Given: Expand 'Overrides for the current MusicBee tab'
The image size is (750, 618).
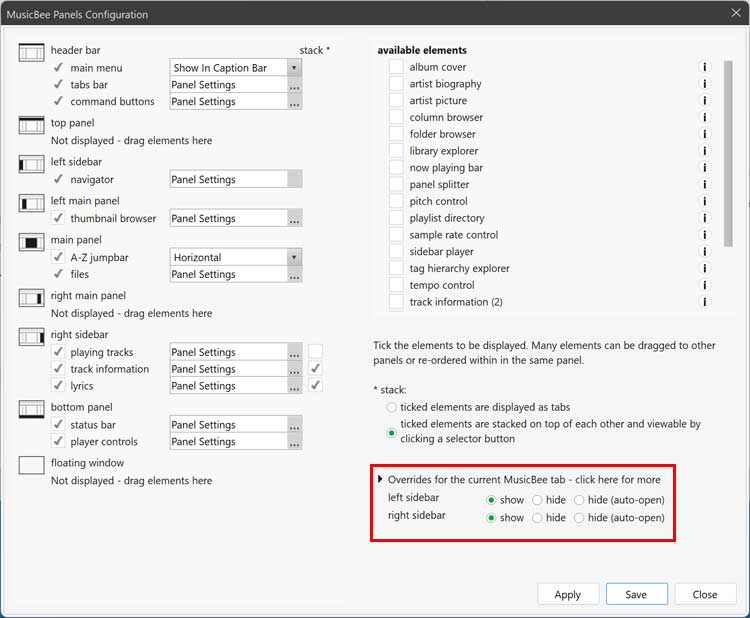Looking at the screenshot, I should (x=380, y=479).
